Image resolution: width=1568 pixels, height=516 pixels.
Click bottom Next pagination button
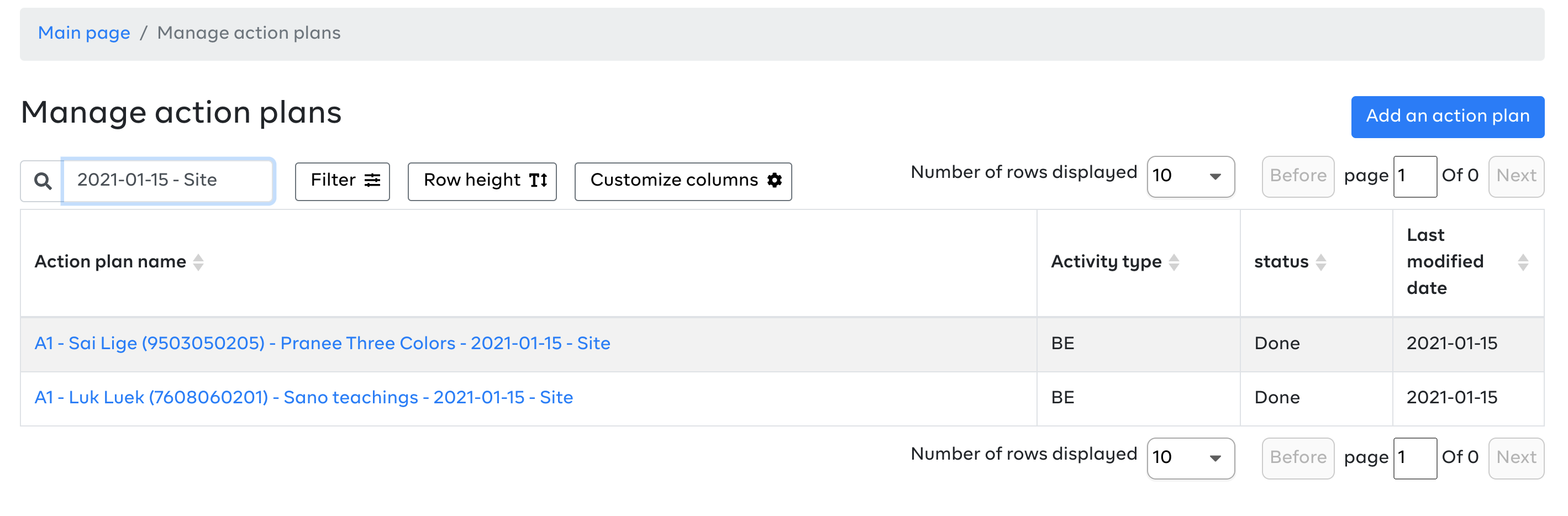[1516, 458]
